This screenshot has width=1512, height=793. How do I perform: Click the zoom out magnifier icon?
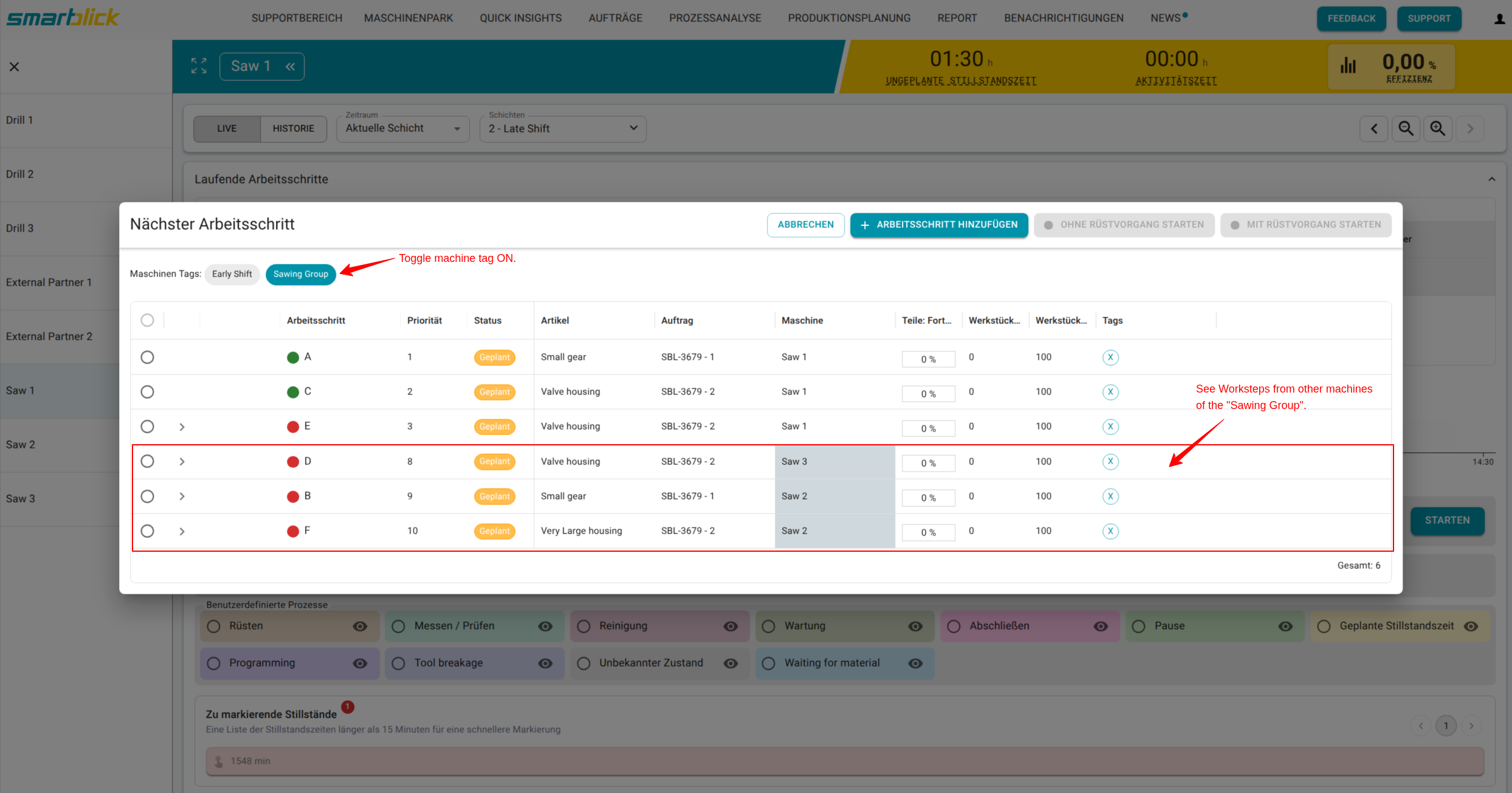tap(1406, 128)
